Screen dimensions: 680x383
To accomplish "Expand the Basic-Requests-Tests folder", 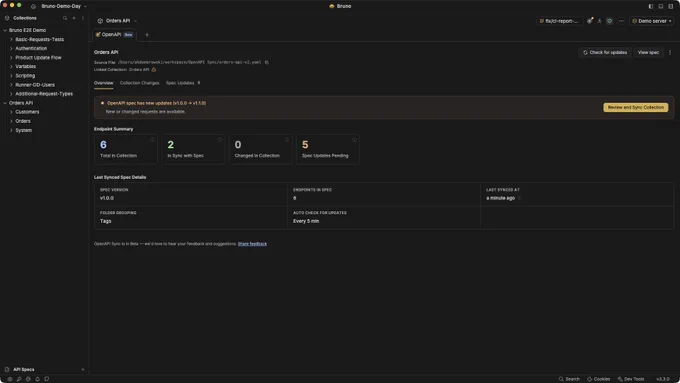I will pyautogui.click(x=11, y=39).
